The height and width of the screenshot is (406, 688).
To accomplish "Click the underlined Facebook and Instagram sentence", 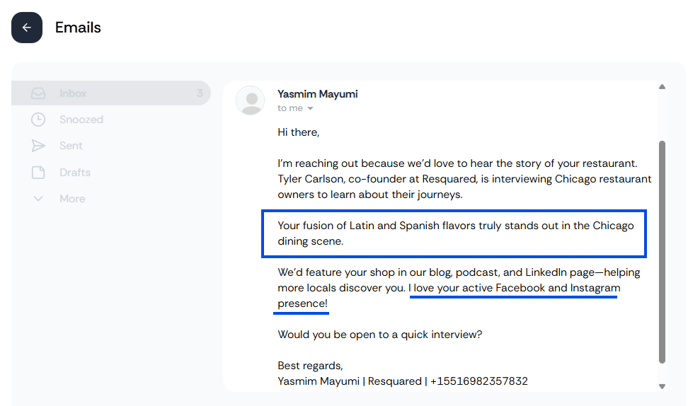I will (514, 288).
